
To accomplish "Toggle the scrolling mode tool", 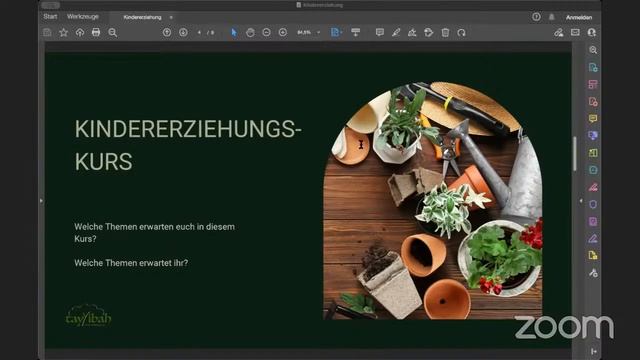I will pyautogui.click(x=356, y=32).
